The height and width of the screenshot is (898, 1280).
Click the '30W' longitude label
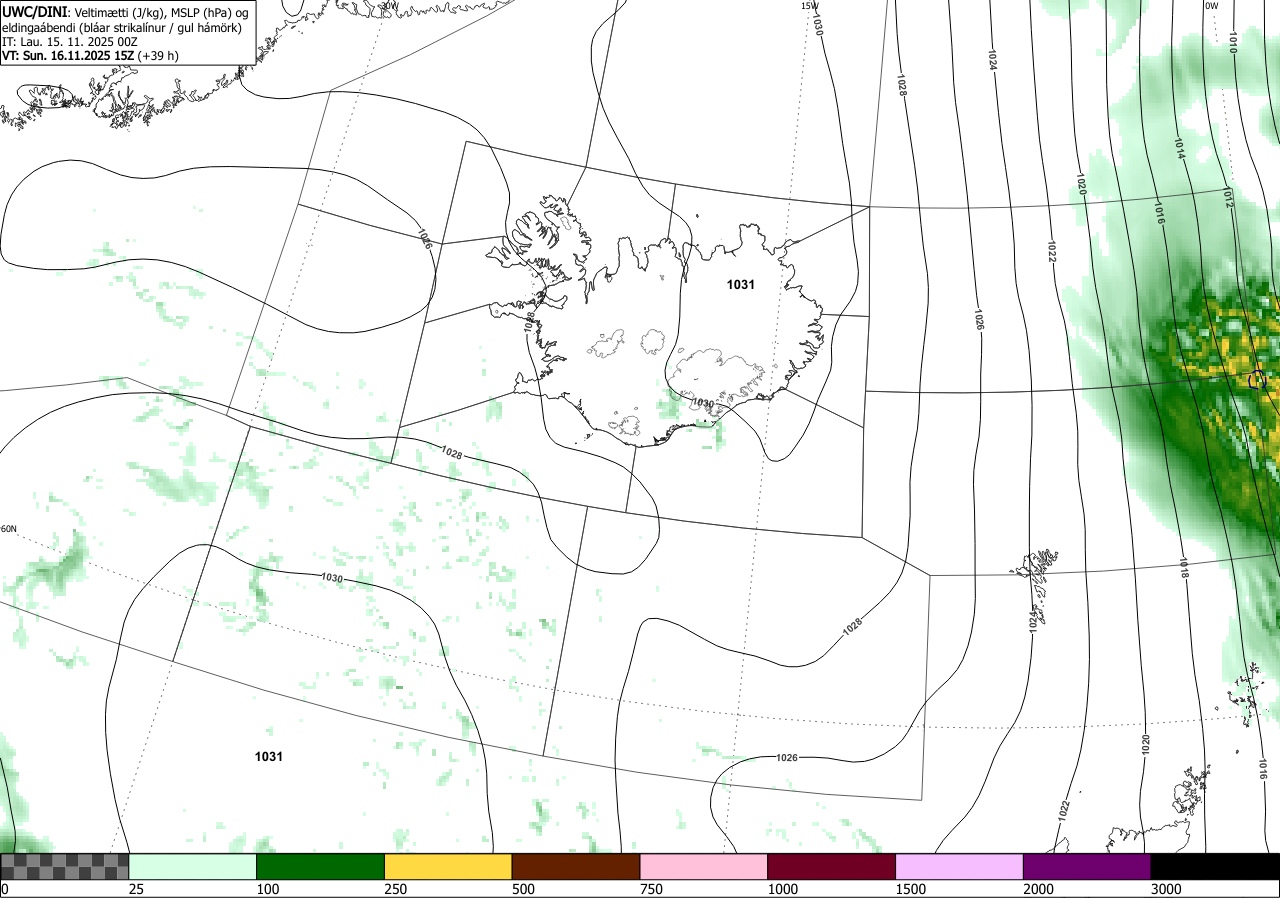click(x=390, y=5)
